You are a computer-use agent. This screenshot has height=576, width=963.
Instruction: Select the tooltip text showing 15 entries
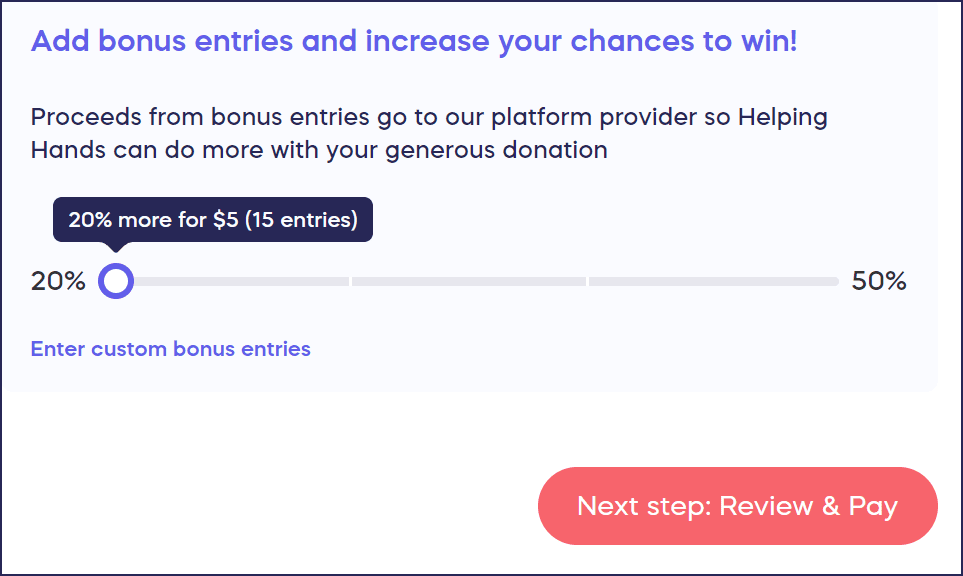coord(300,219)
